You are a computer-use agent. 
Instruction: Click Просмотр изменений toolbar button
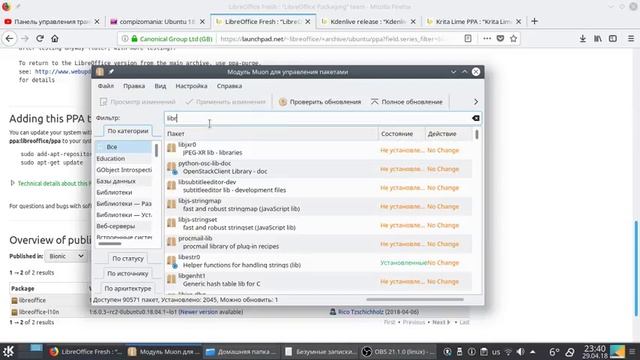point(138,102)
